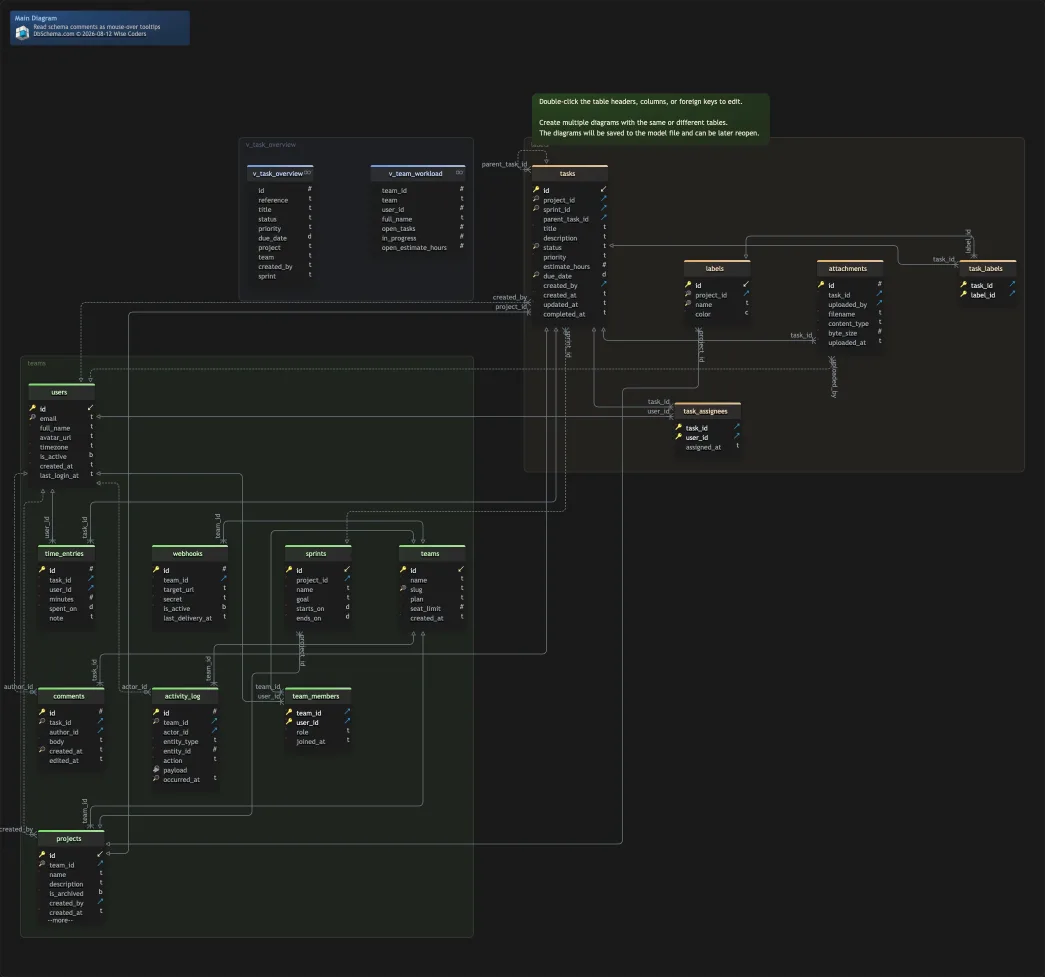Click view icon in v_team_workload header
1045x977 pixels.
coord(459,173)
